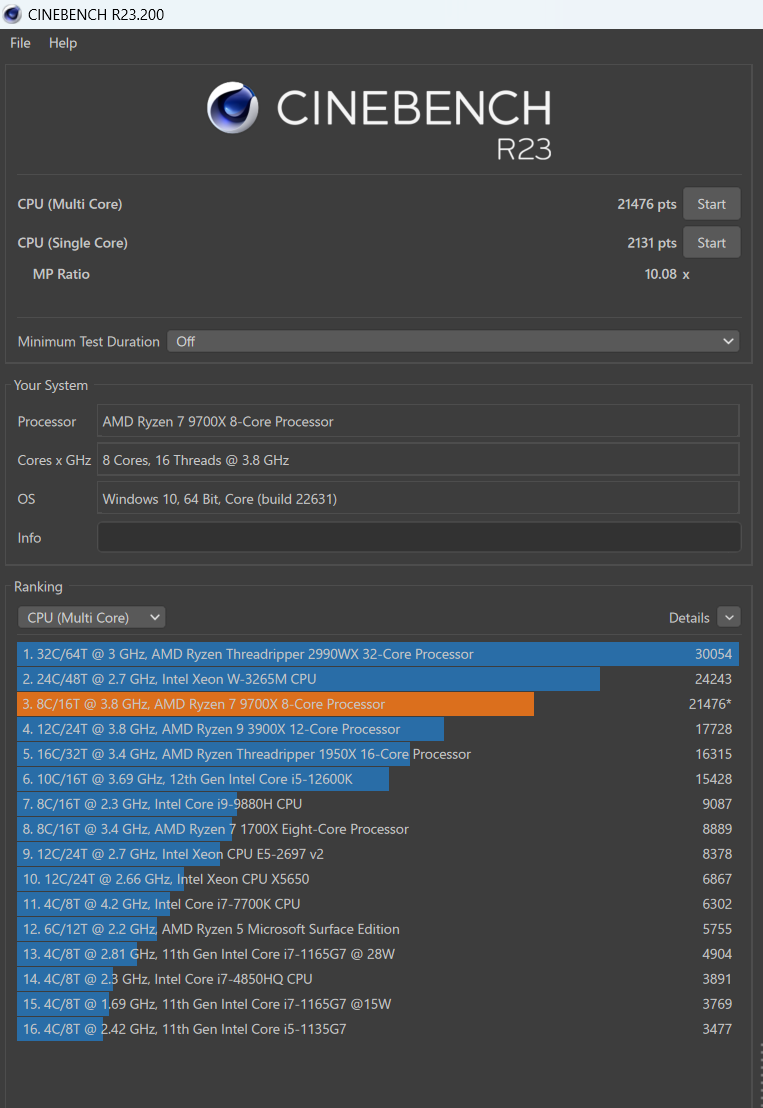The width and height of the screenshot is (763, 1108).
Task: Open the Help menu
Action: pyautogui.click(x=63, y=43)
